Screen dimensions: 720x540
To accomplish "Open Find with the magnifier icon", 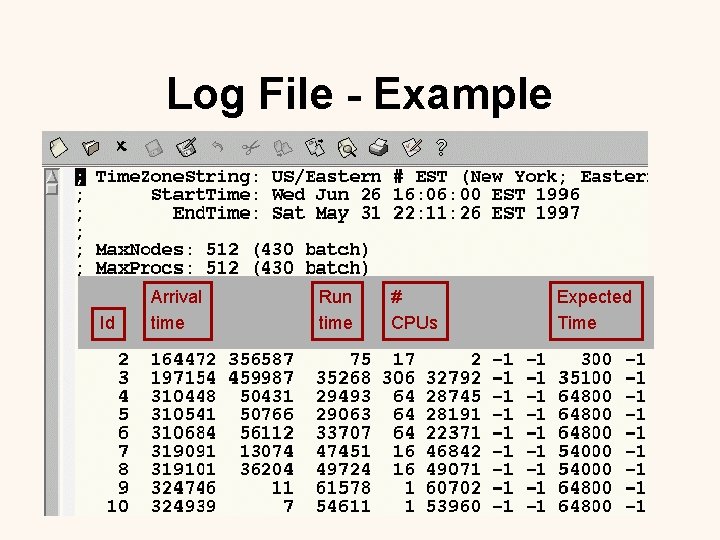I will 347,148.
